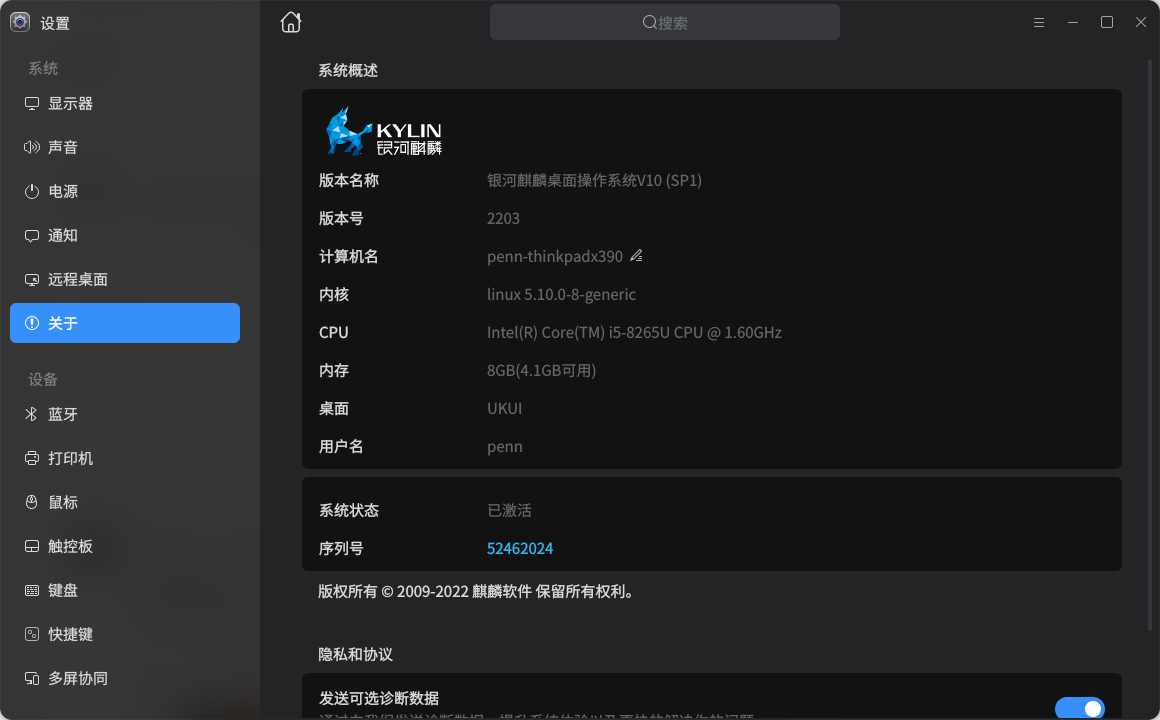Screen dimensions: 1160x720
Task: Click the shortcut icon beside 快捷键
Action: pyautogui.click(x=32, y=634)
